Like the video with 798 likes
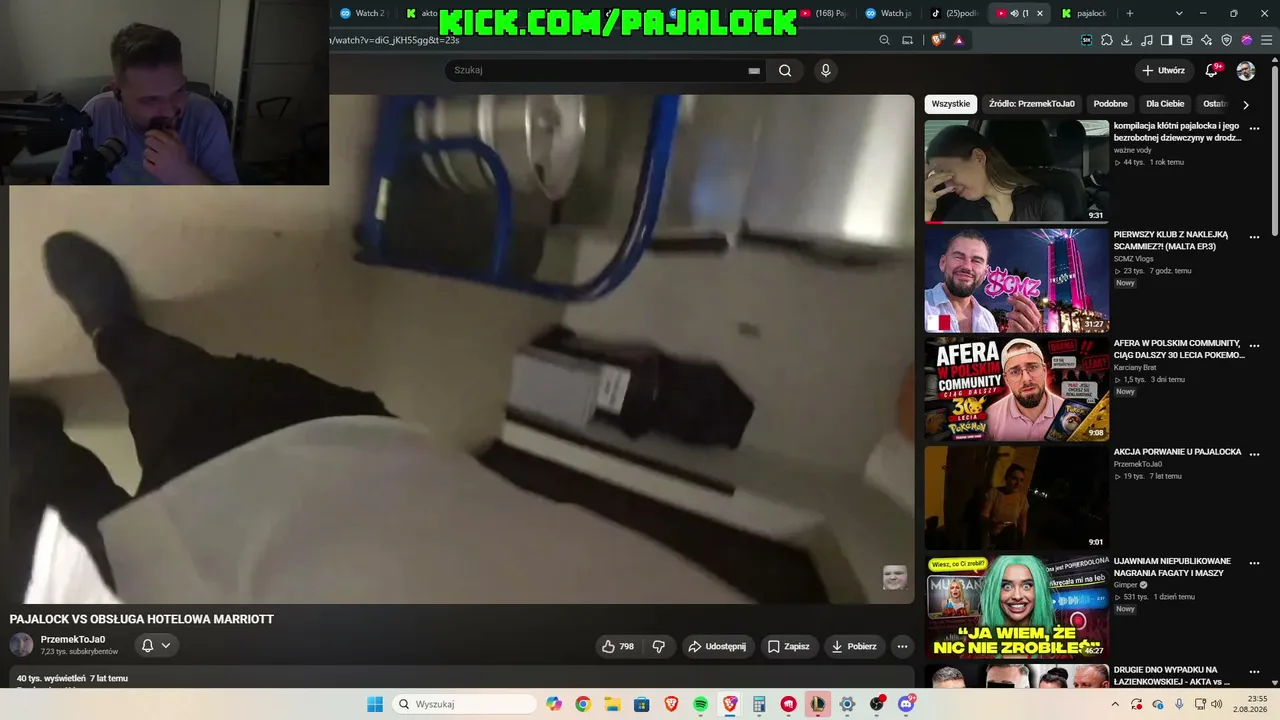The width and height of the screenshot is (1280, 720). [618, 646]
